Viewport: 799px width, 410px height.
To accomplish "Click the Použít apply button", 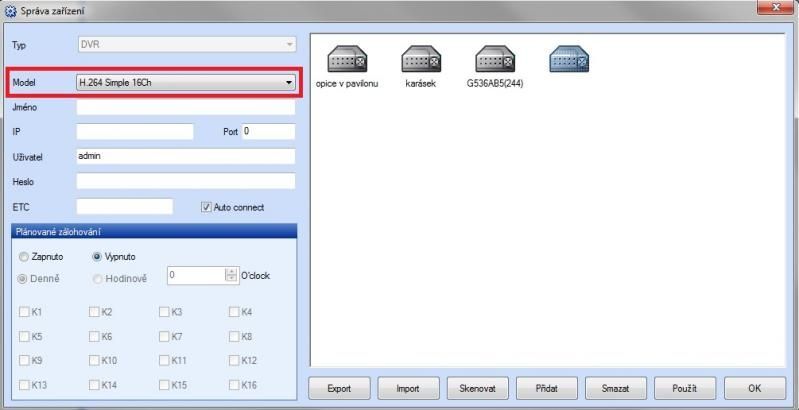I will (685, 387).
